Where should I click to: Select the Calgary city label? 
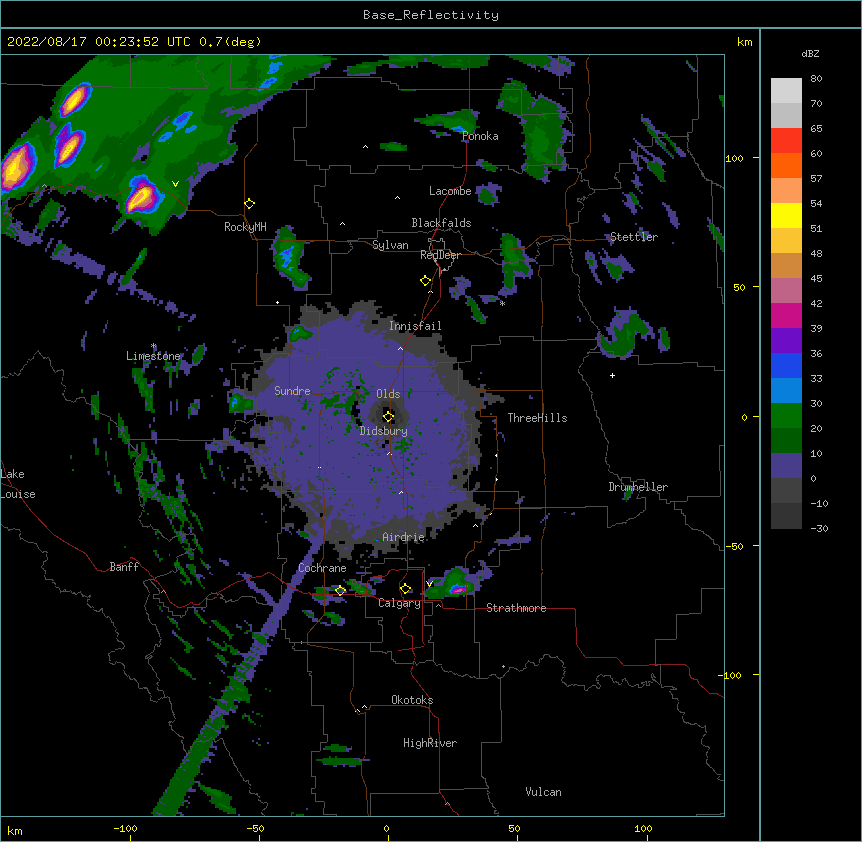pos(399,603)
